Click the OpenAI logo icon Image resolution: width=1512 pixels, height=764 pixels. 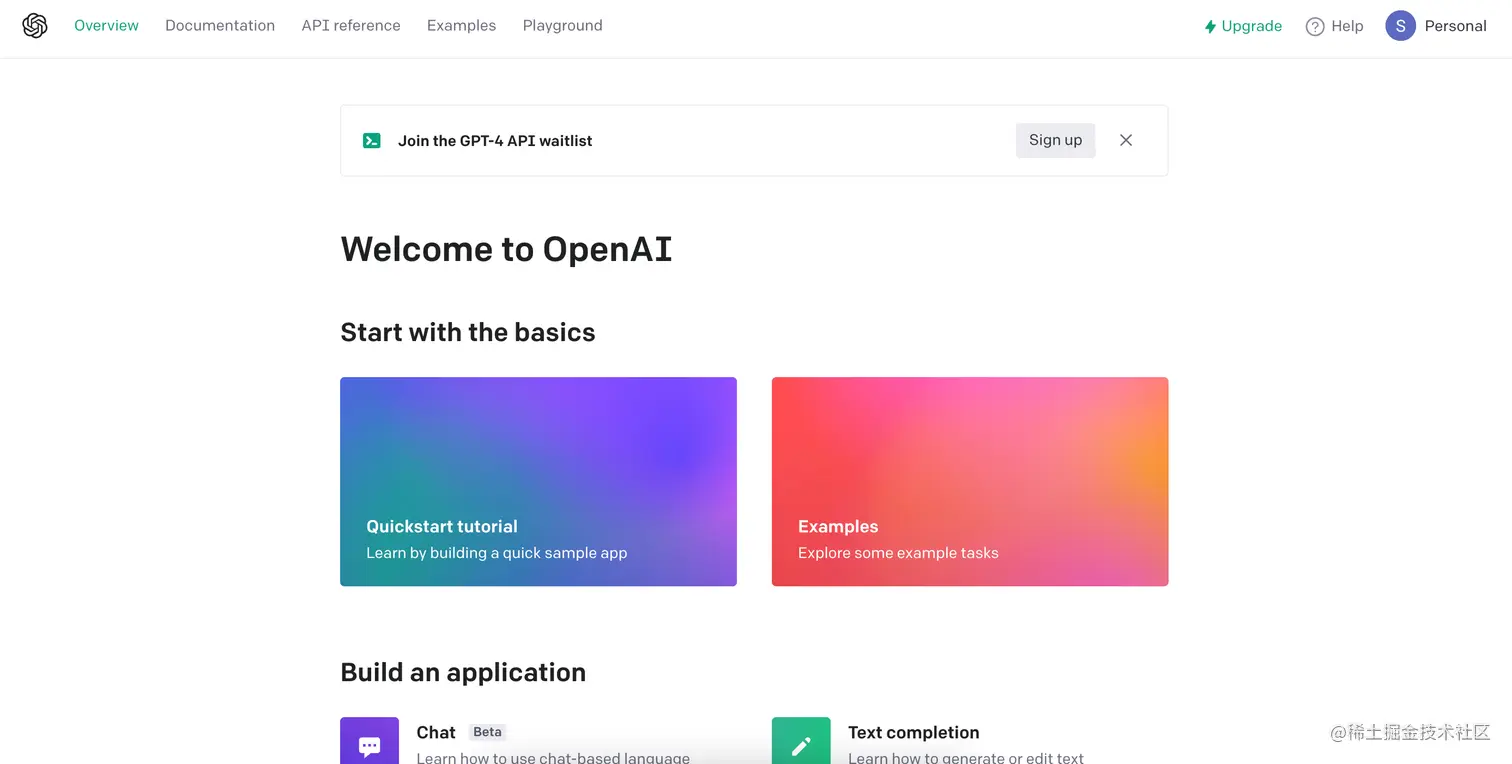(x=35, y=26)
